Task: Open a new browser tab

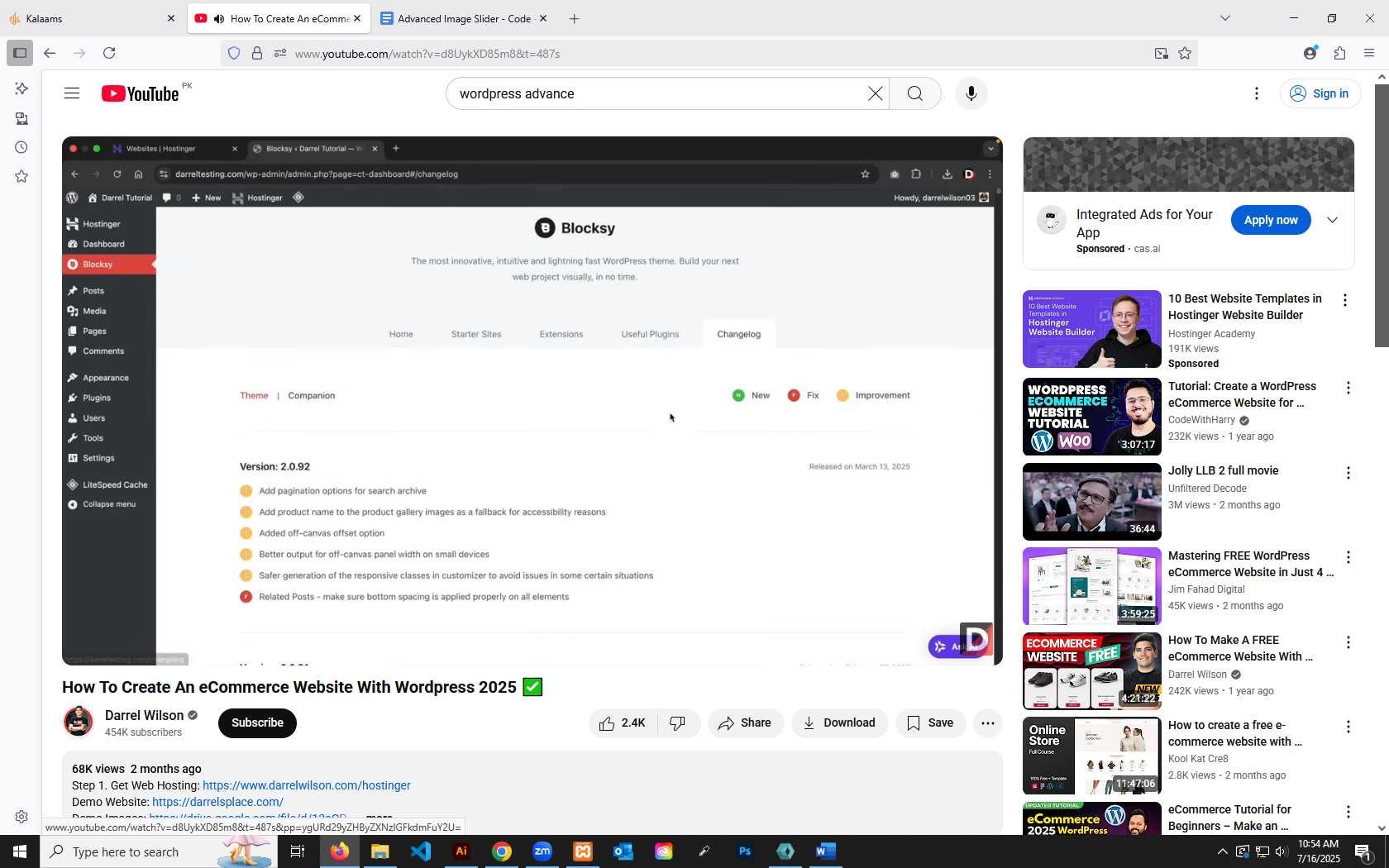Action: (574, 18)
